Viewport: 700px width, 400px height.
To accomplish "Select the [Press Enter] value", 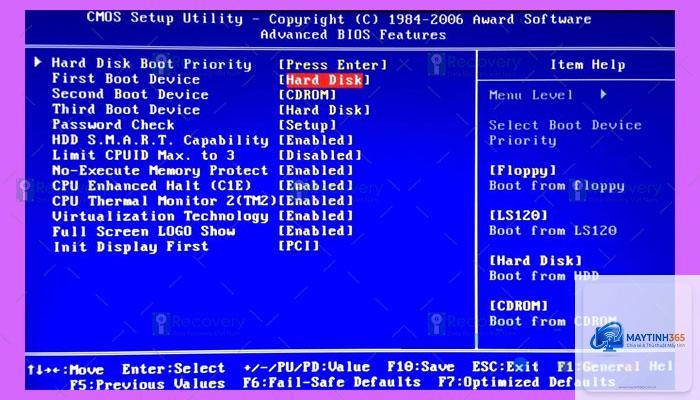I will pyautogui.click(x=333, y=65).
